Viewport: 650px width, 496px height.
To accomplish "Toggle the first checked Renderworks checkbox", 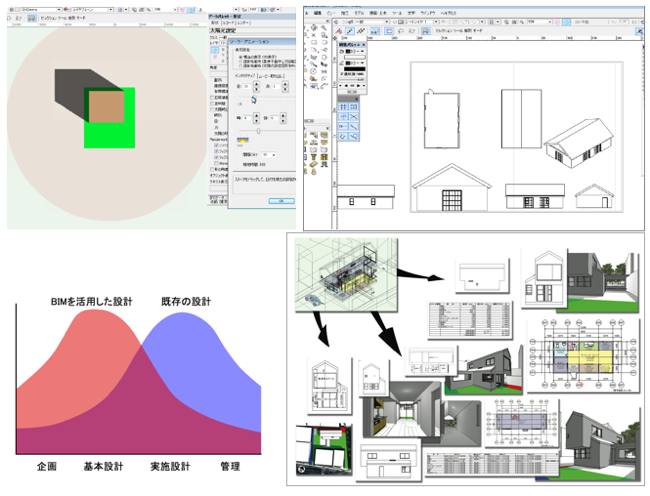I will [218, 143].
